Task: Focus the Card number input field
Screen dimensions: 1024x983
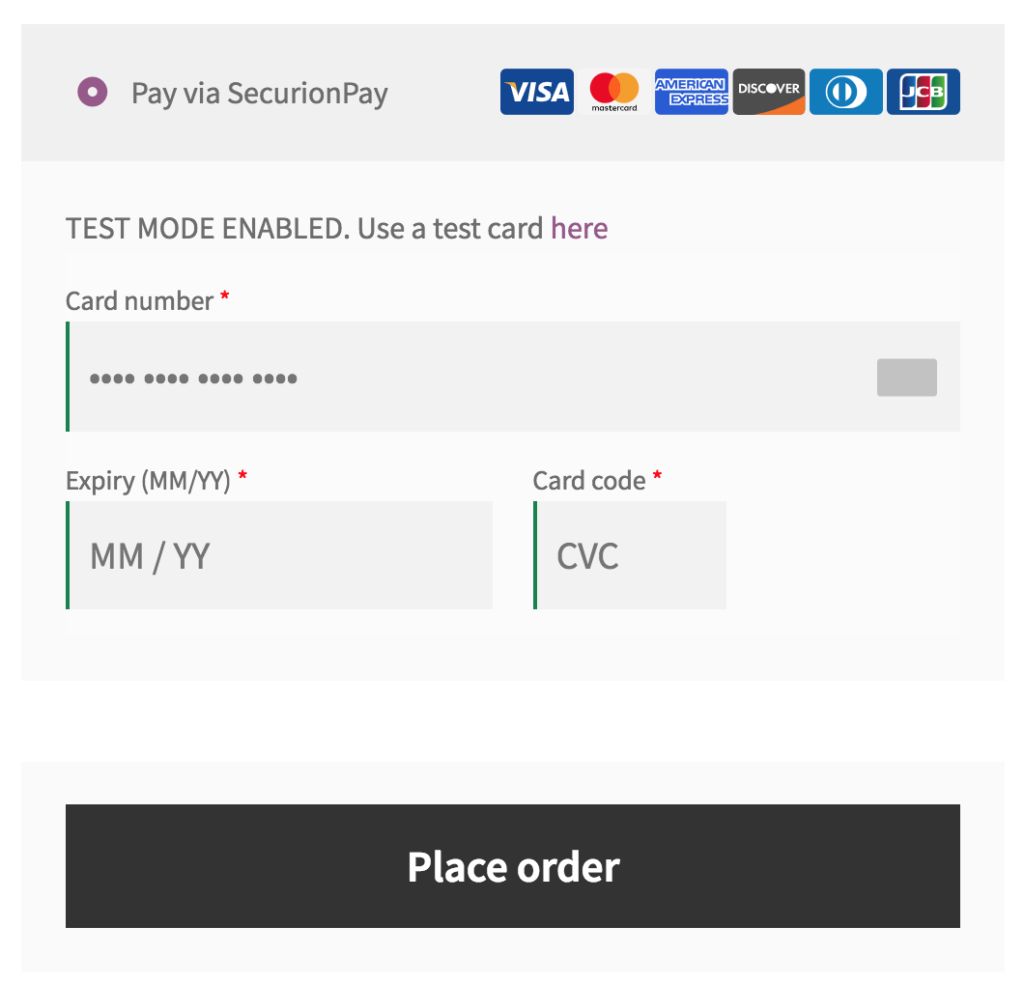Action: [470, 377]
